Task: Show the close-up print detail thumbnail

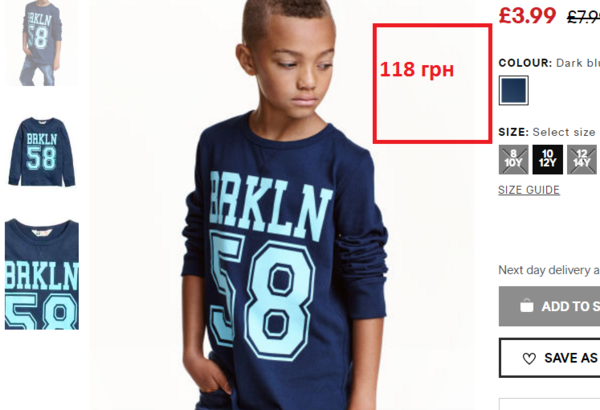Action: (x=42, y=274)
